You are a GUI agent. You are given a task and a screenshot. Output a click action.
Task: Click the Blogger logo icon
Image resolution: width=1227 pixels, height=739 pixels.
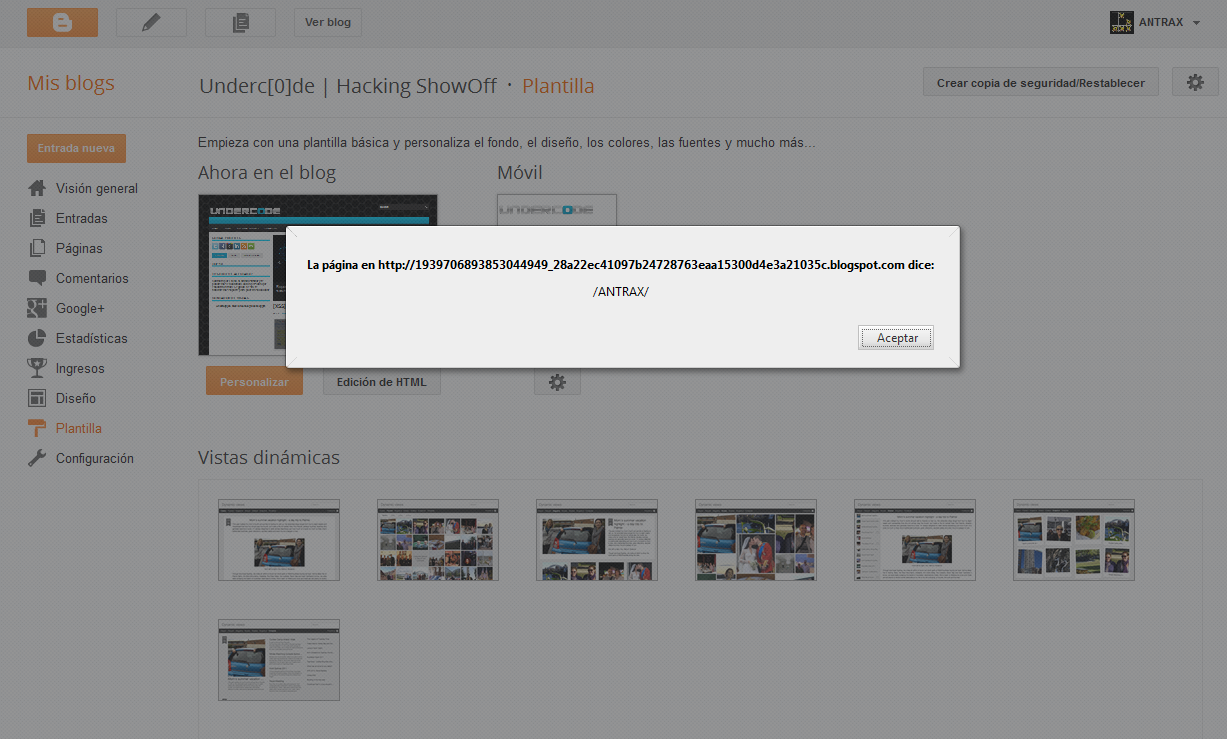[x=62, y=22]
